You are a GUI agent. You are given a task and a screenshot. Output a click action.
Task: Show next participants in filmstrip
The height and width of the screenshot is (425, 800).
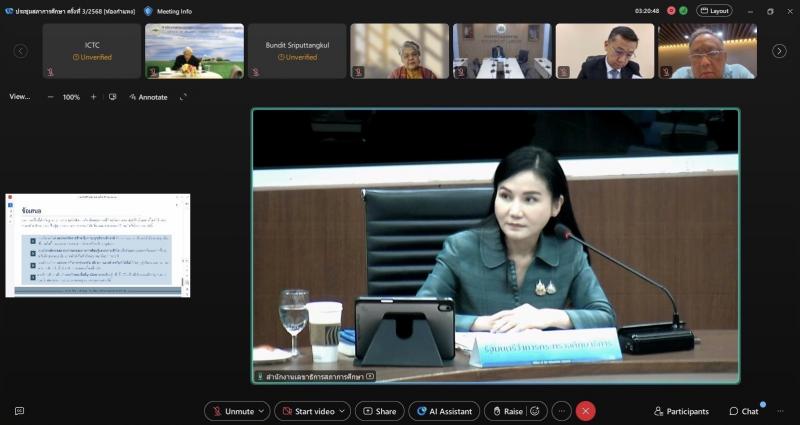click(x=779, y=51)
